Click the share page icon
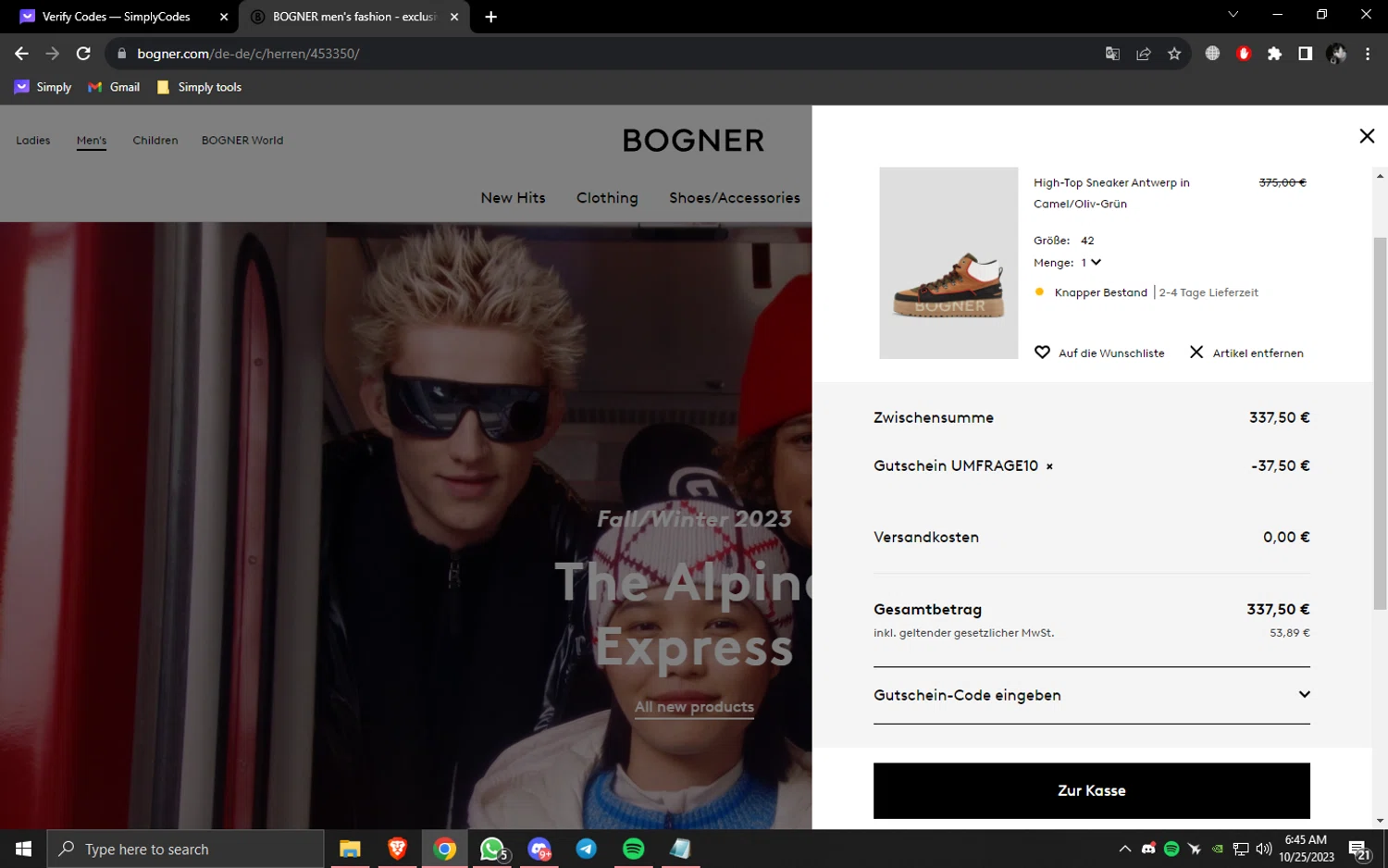 pos(1144,54)
